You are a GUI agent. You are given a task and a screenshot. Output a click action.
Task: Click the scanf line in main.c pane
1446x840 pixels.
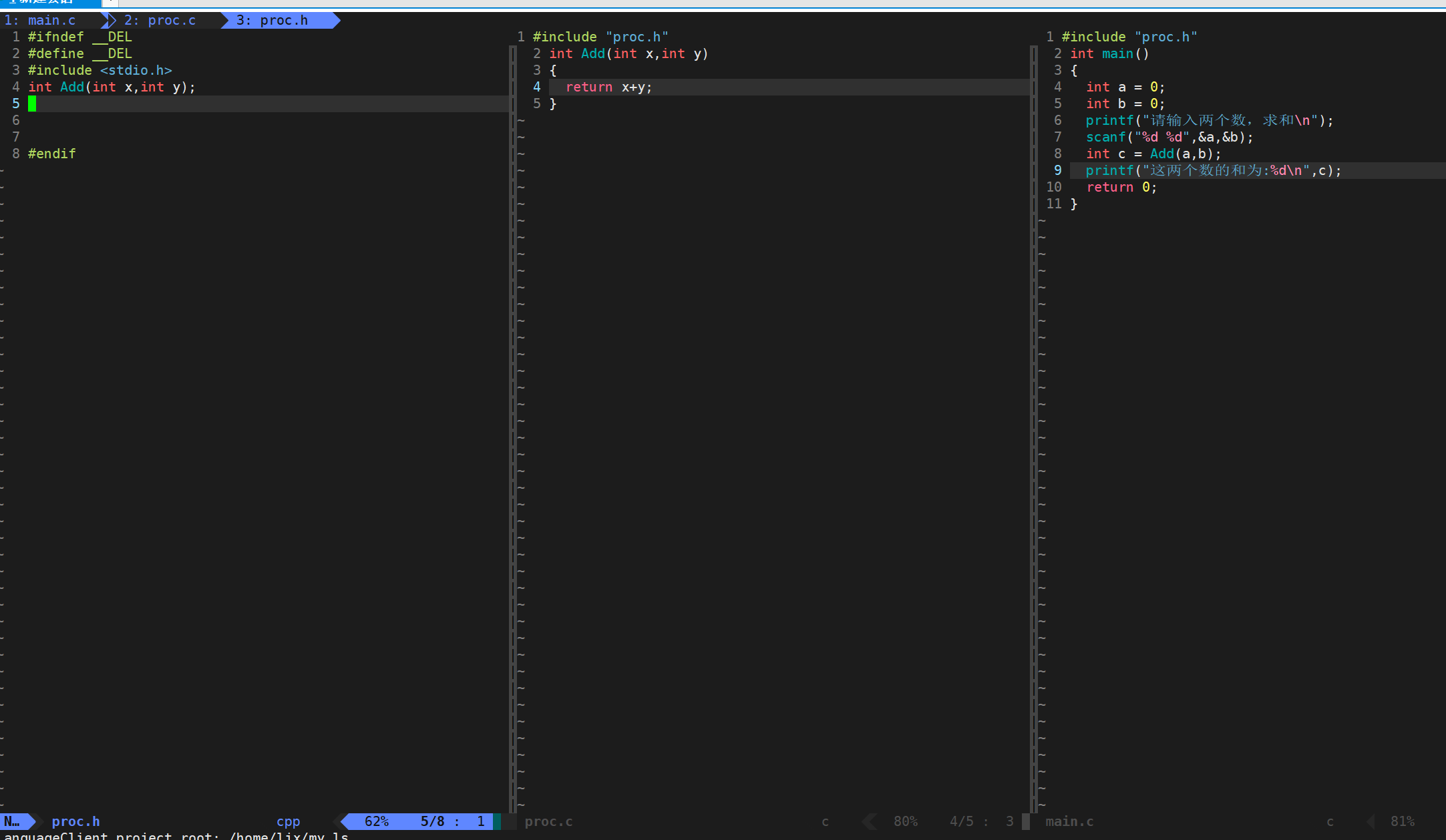1169,137
